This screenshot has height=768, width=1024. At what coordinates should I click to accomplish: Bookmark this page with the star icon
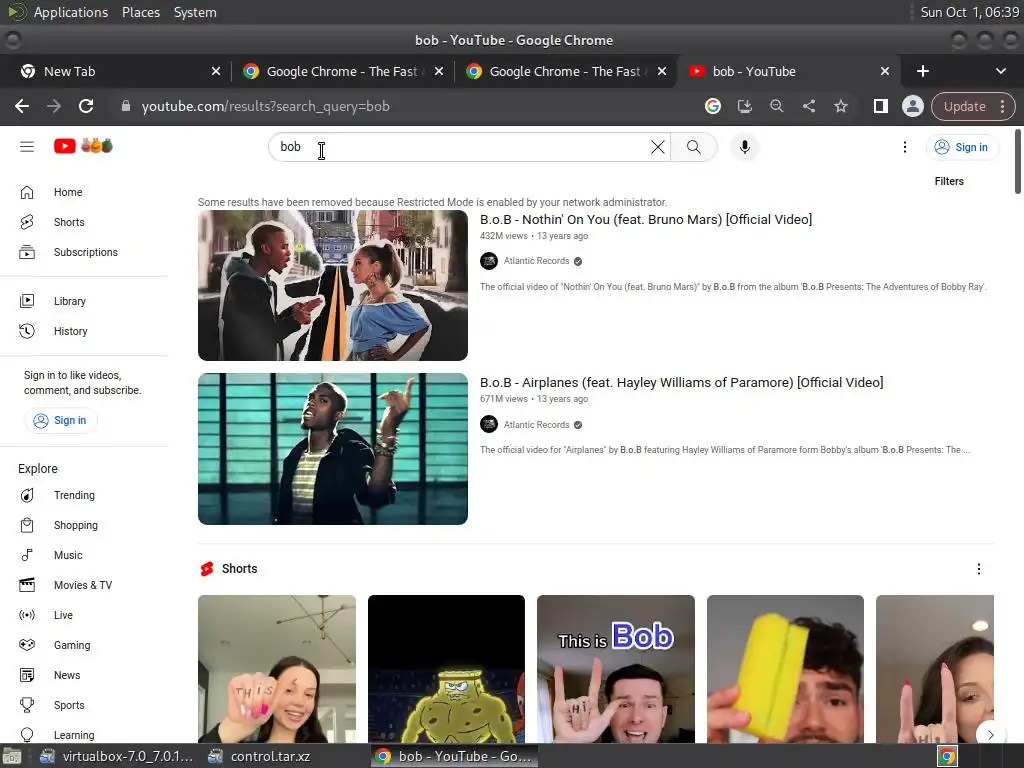(840, 106)
